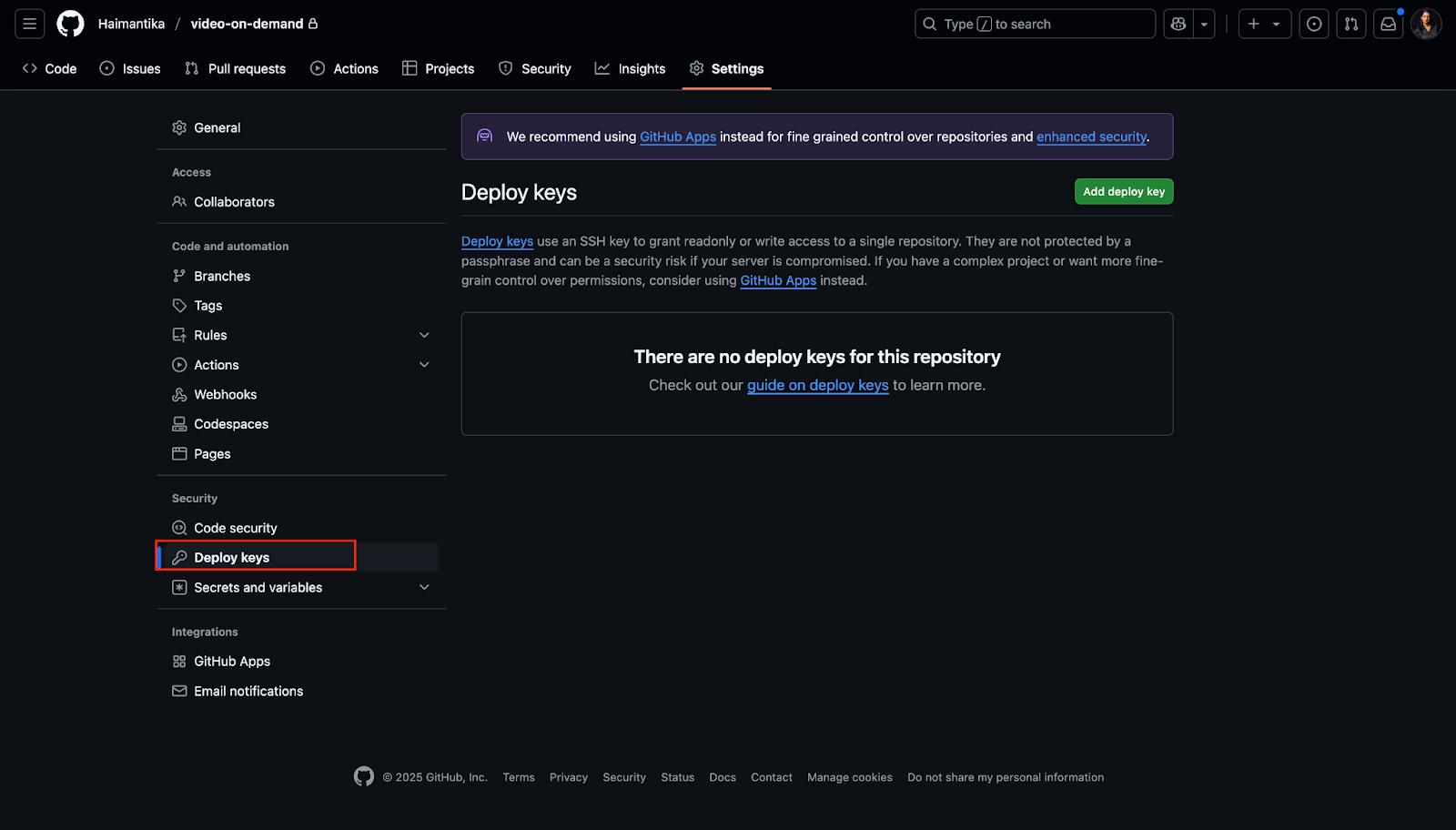The height and width of the screenshot is (830, 1456).
Task: Open the footer Terms link
Action: pyautogui.click(x=519, y=777)
